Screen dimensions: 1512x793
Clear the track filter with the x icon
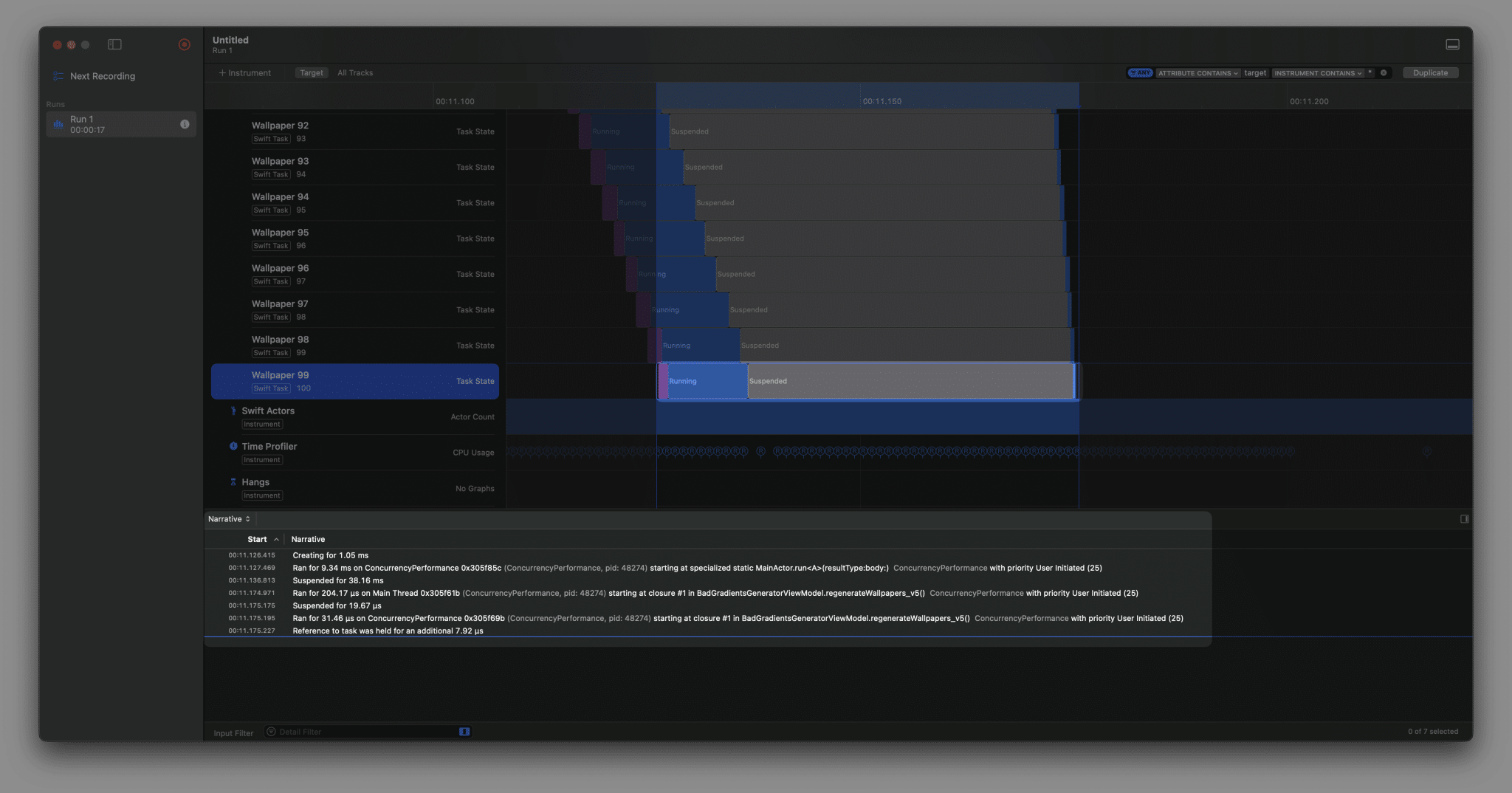pyautogui.click(x=1384, y=73)
